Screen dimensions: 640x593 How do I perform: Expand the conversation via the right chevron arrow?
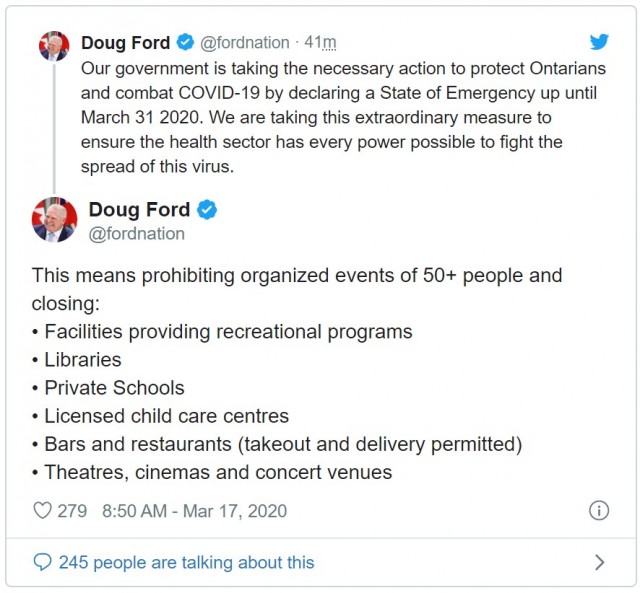pyautogui.click(x=600, y=562)
